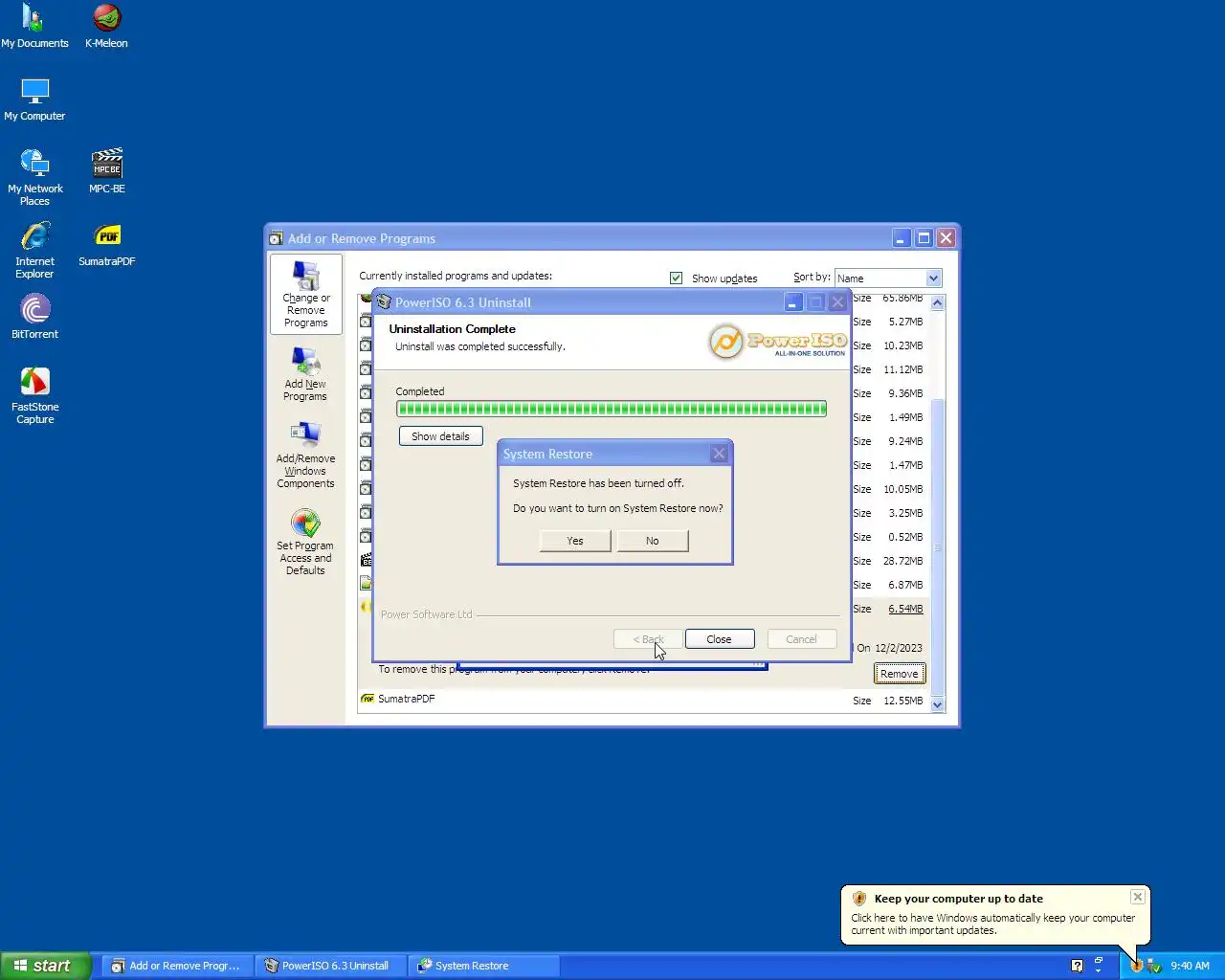This screenshot has width=1225, height=980.
Task: Click No in System Restore dialog
Action: [653, 541]
